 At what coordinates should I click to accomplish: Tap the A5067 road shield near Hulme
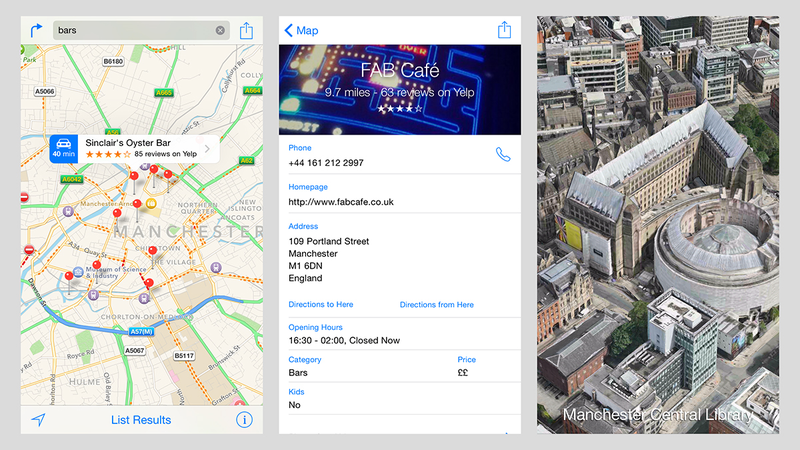pos(135,351)
